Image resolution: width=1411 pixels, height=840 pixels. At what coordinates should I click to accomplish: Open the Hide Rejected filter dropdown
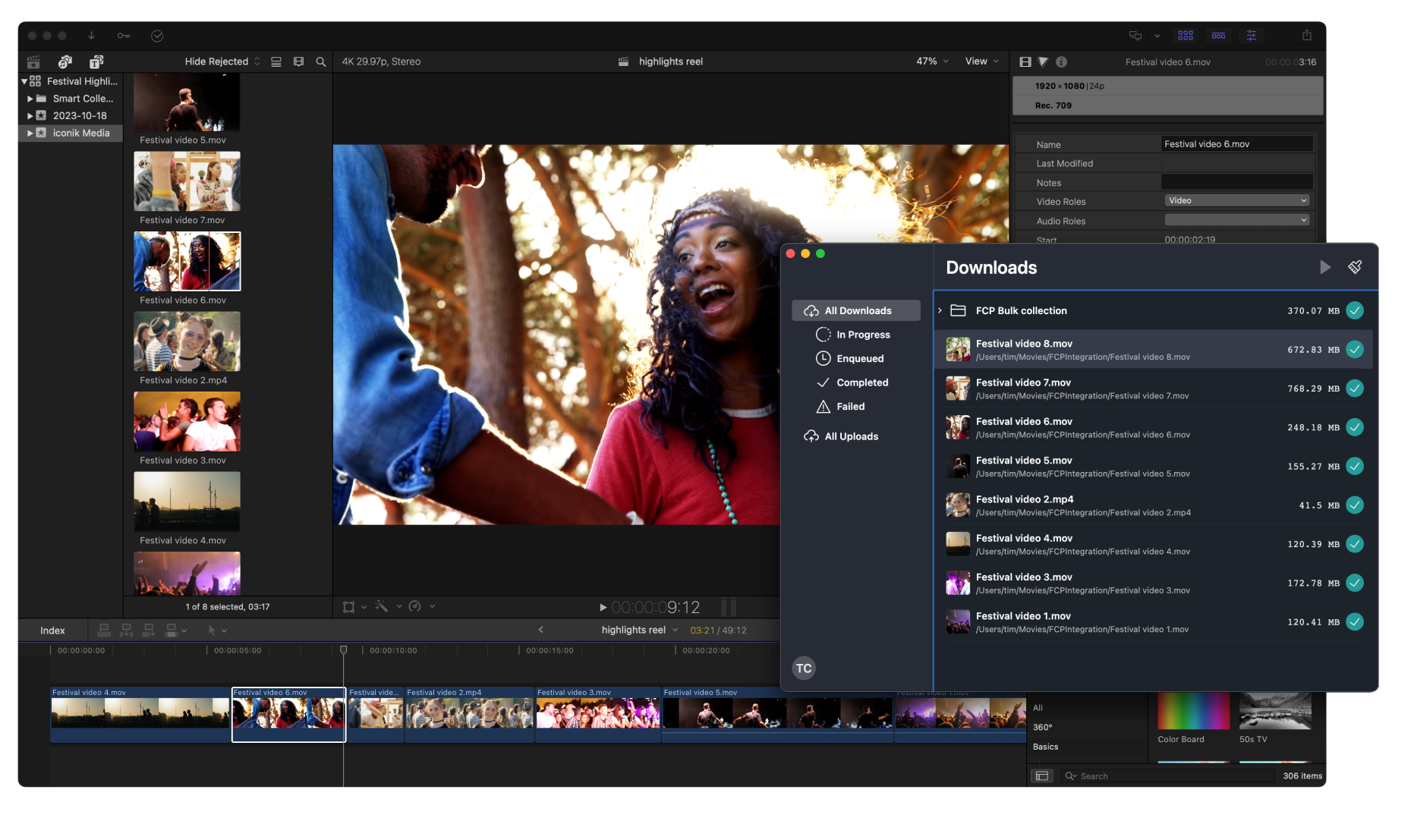click(222, 61)
